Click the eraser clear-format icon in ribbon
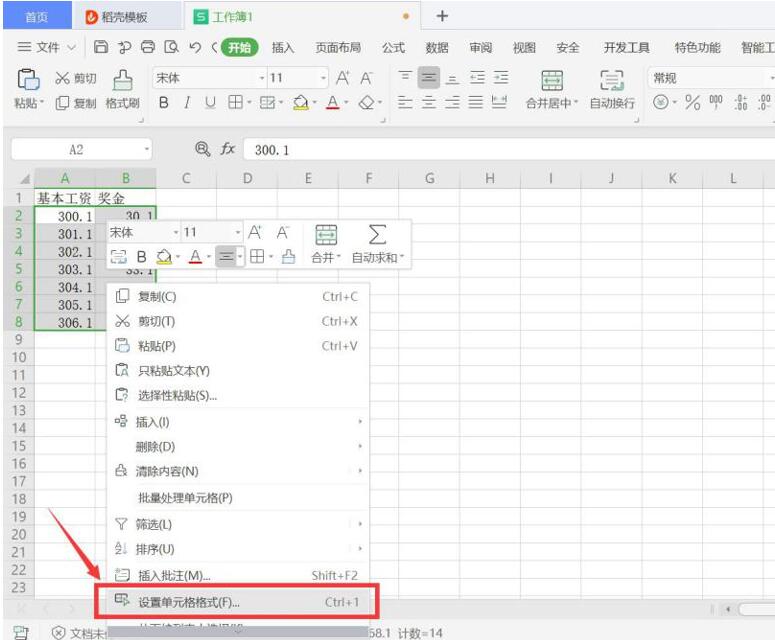Viewport: 775px width, 640px height. pos(366,103)
